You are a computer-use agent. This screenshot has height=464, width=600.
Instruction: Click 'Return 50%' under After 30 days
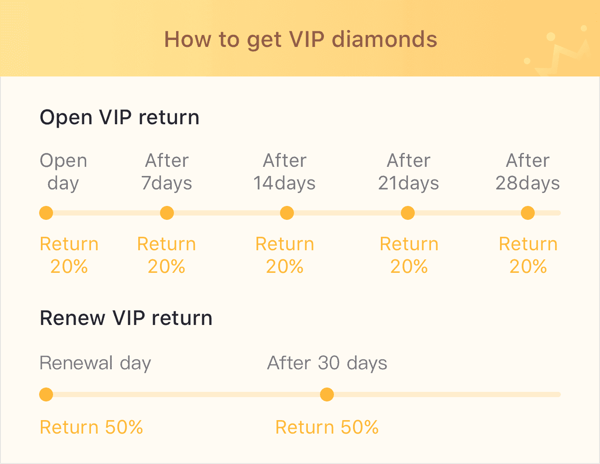pyautogui.click(x=327, y=427)
